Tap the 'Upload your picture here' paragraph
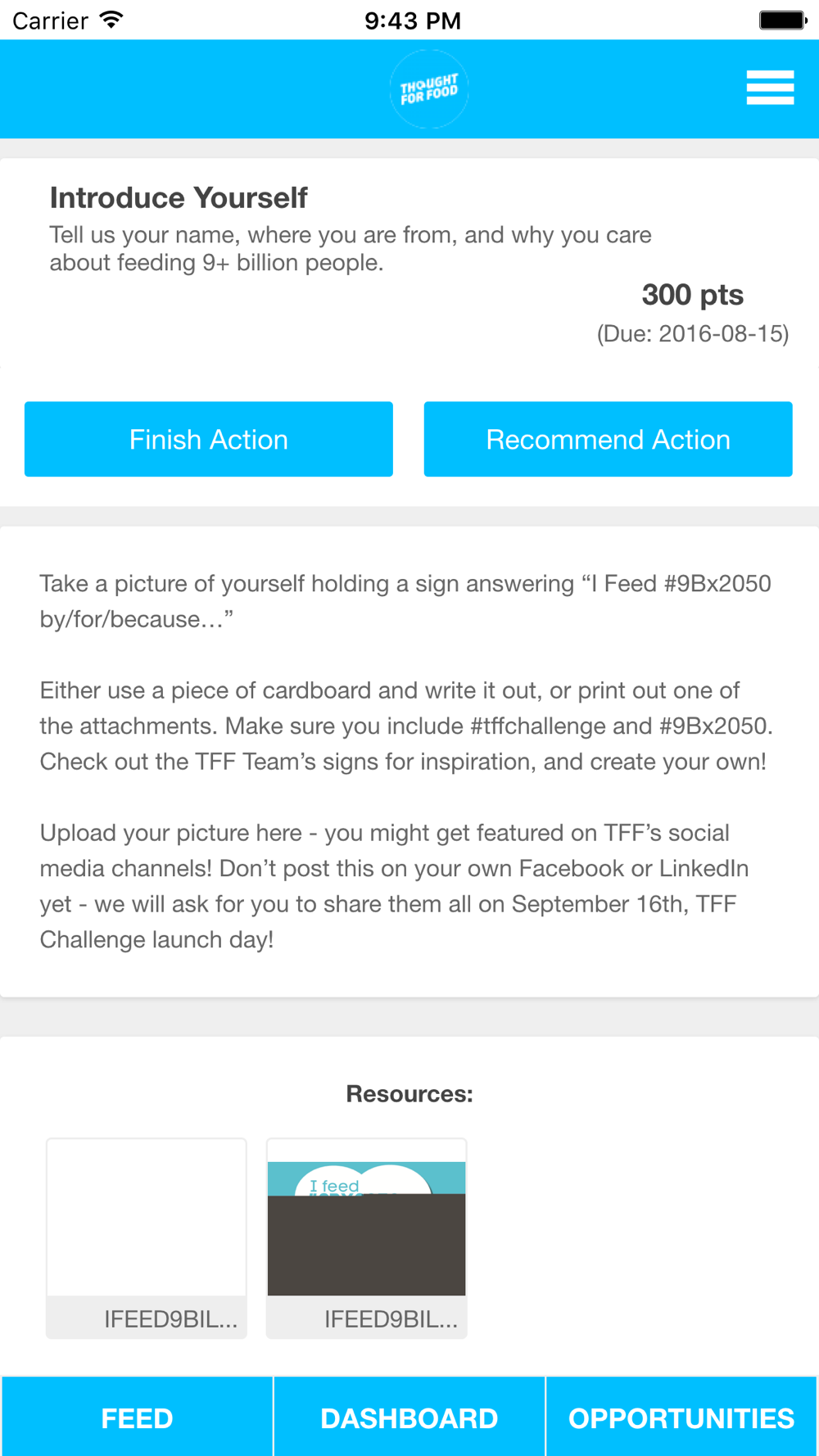Image resolution: width=819 pixels, height=1456 pixels. pyautogui.click(x=394, y=886)
